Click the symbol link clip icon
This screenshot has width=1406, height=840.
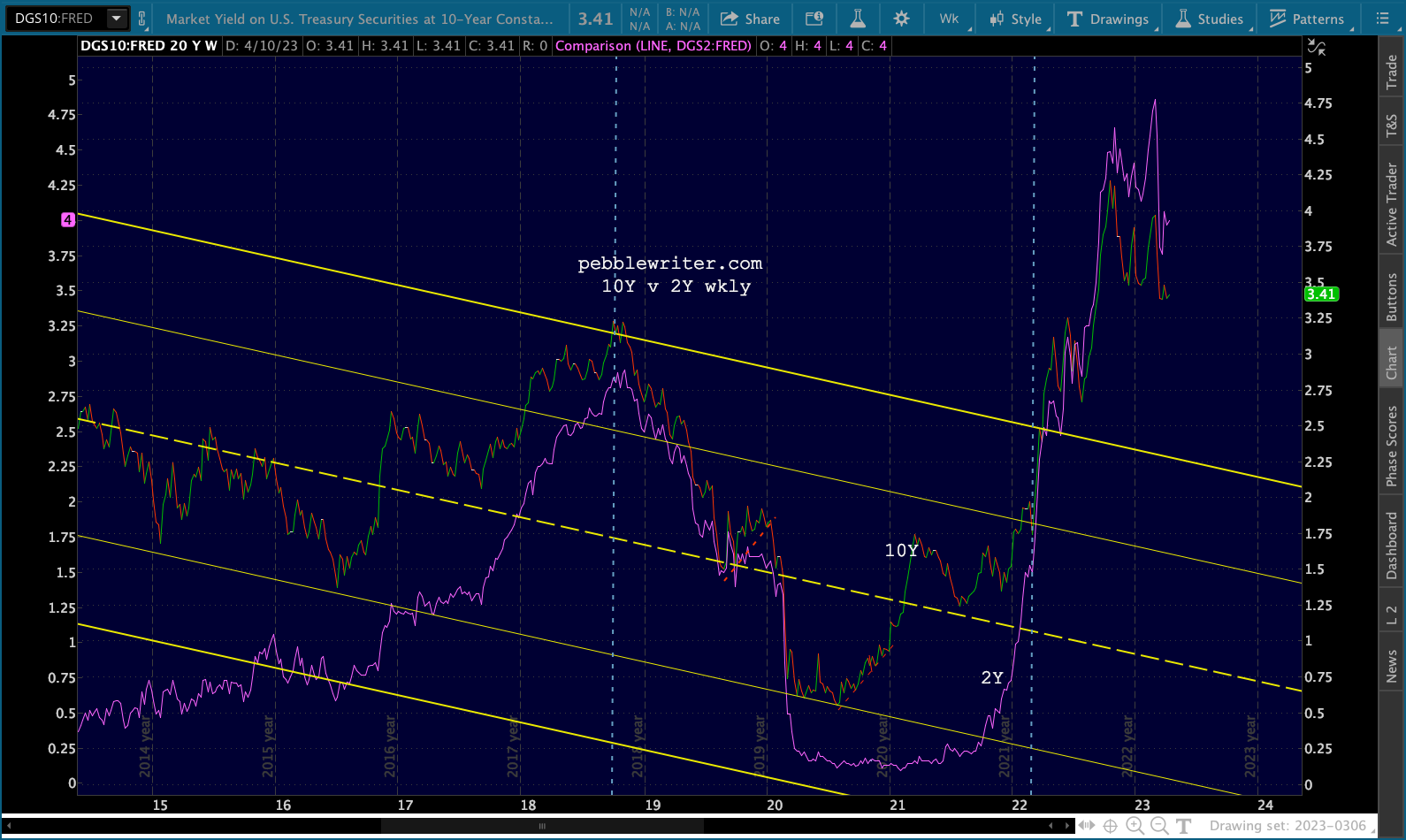pos(141,19)
